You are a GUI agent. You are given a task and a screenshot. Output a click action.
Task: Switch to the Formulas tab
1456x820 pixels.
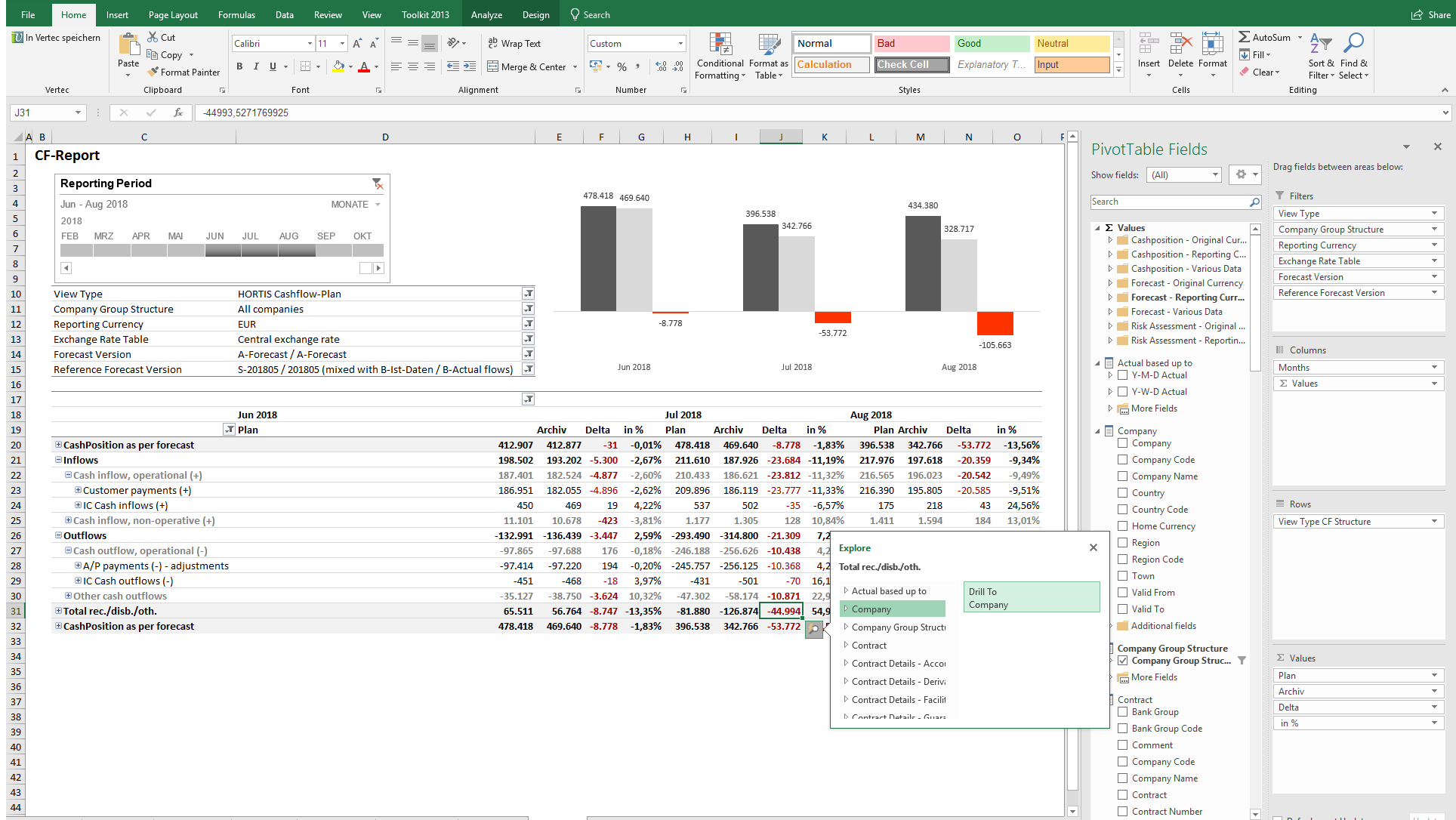(x=236, y=14)
